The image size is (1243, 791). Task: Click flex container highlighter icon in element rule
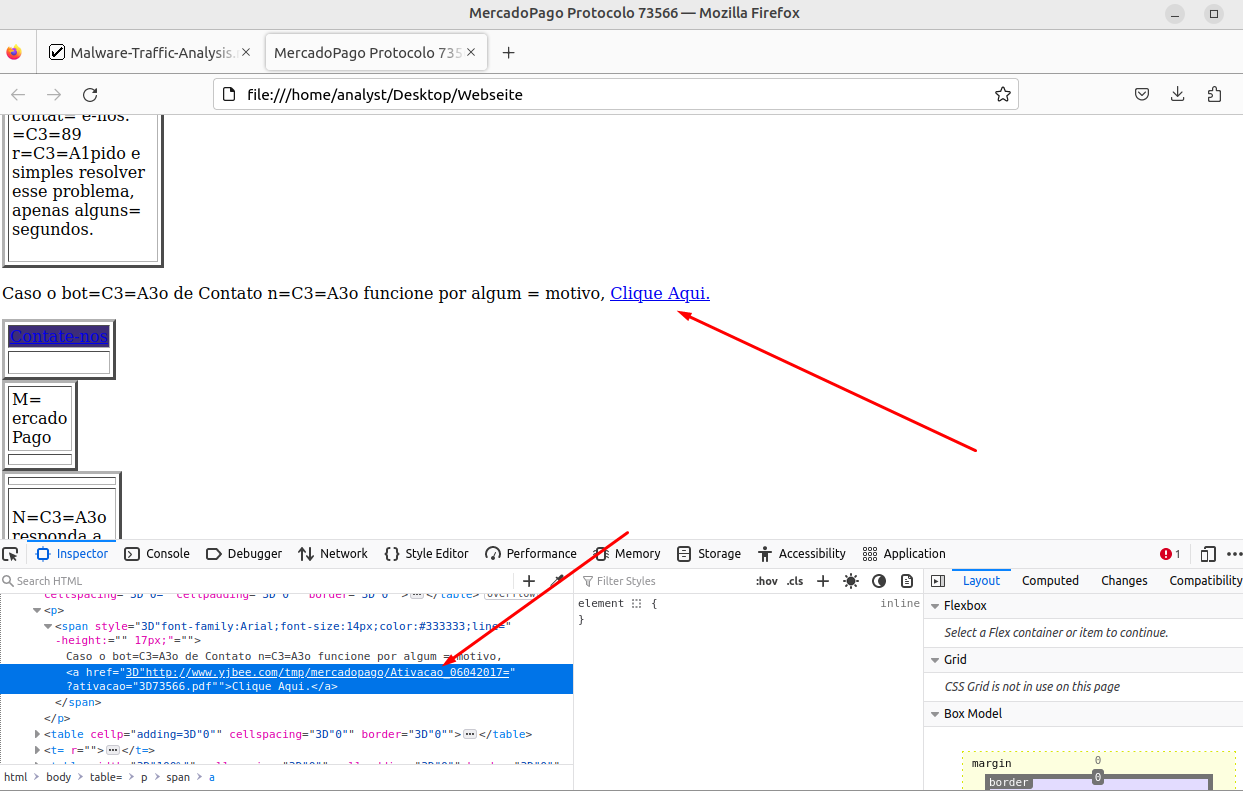click(x=636, y=604)
